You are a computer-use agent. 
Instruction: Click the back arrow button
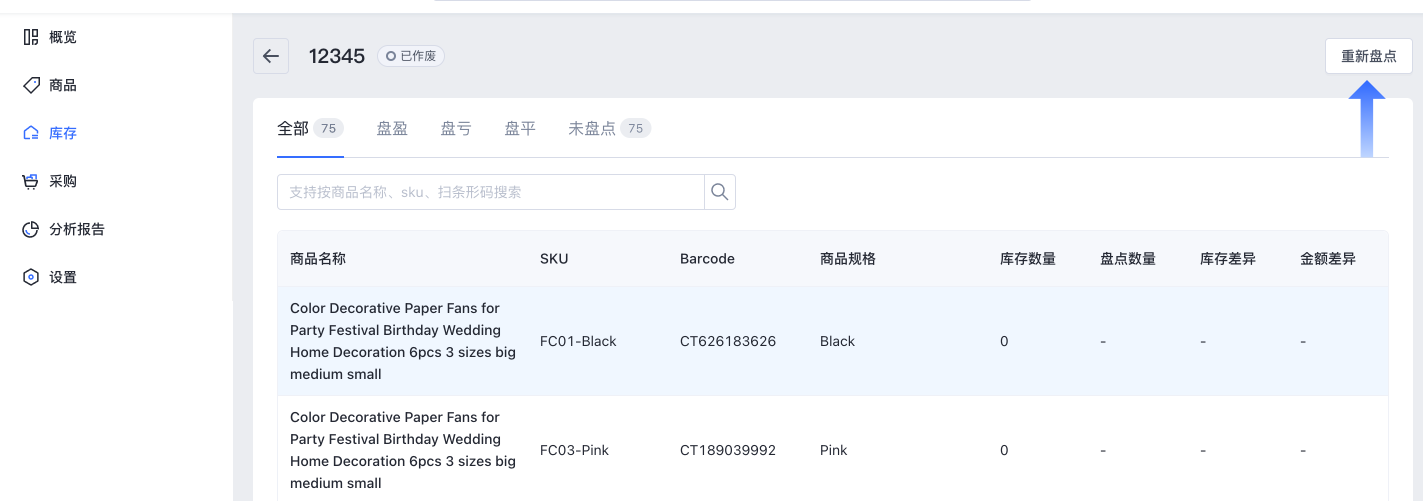271,56
